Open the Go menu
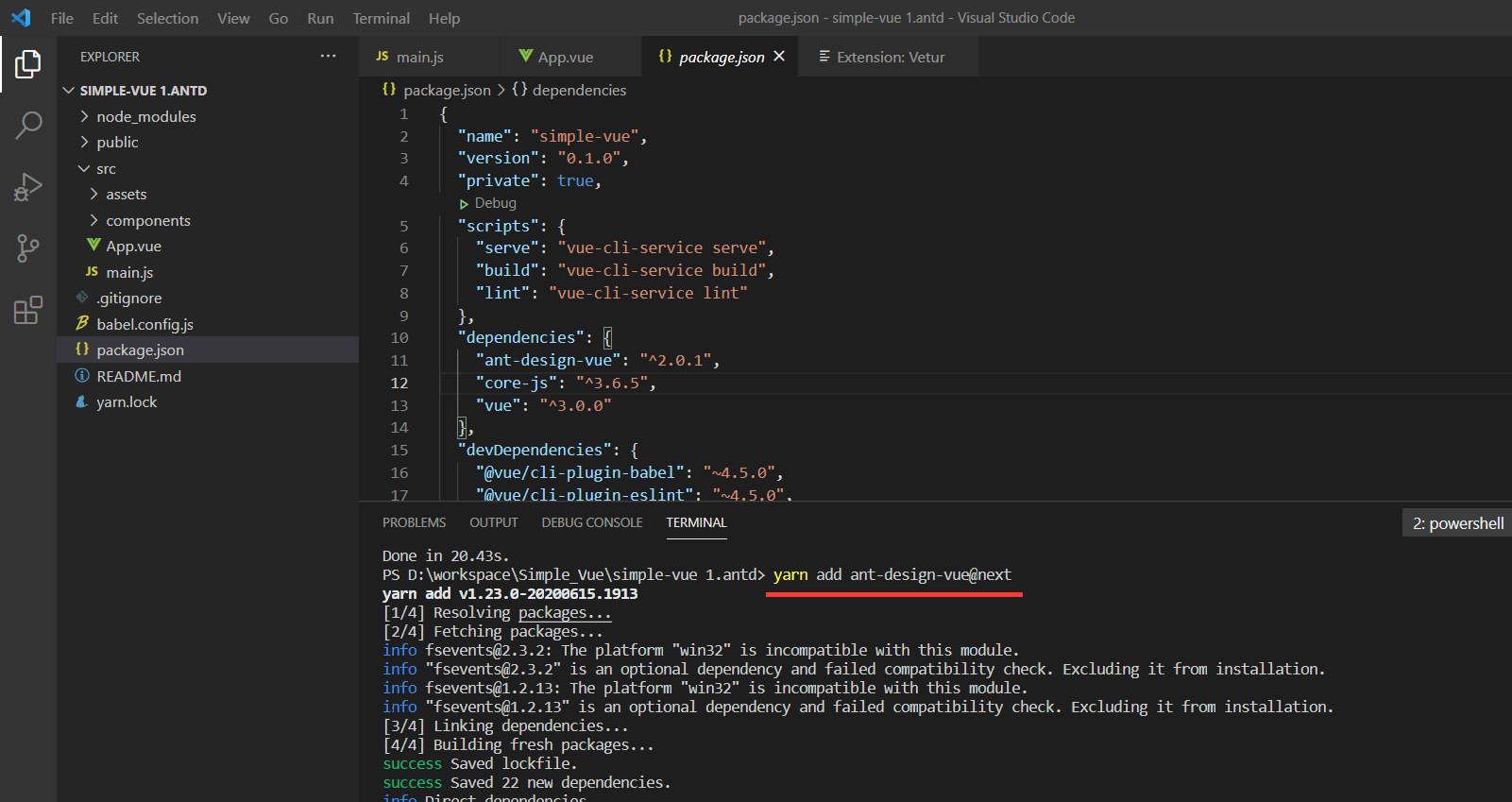1512x802 pixels. tap(279, 18)
